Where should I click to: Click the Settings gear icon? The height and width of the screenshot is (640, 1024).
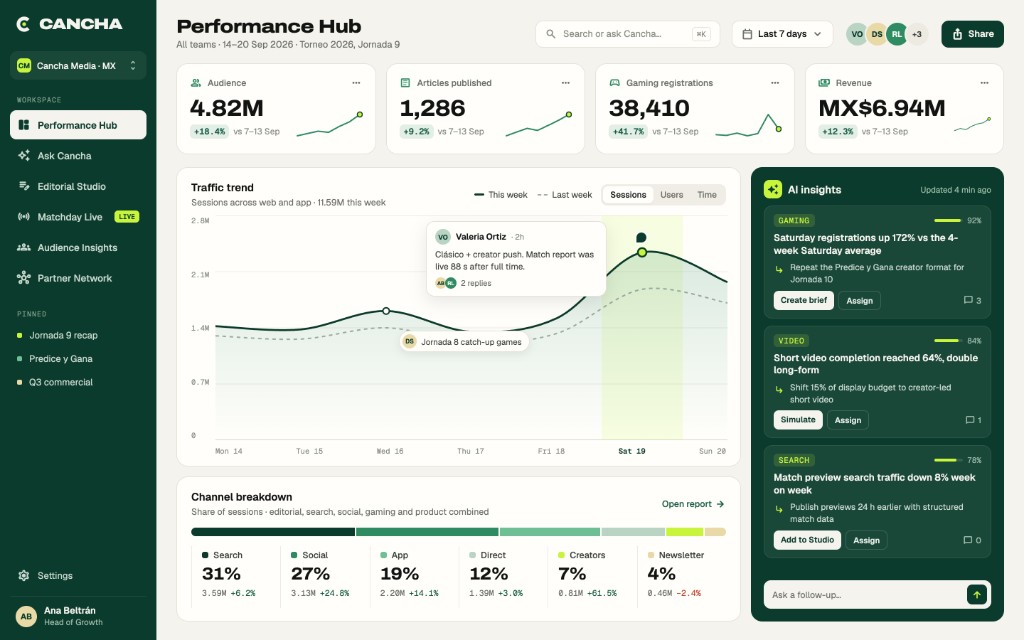click(x=24, y=575)
